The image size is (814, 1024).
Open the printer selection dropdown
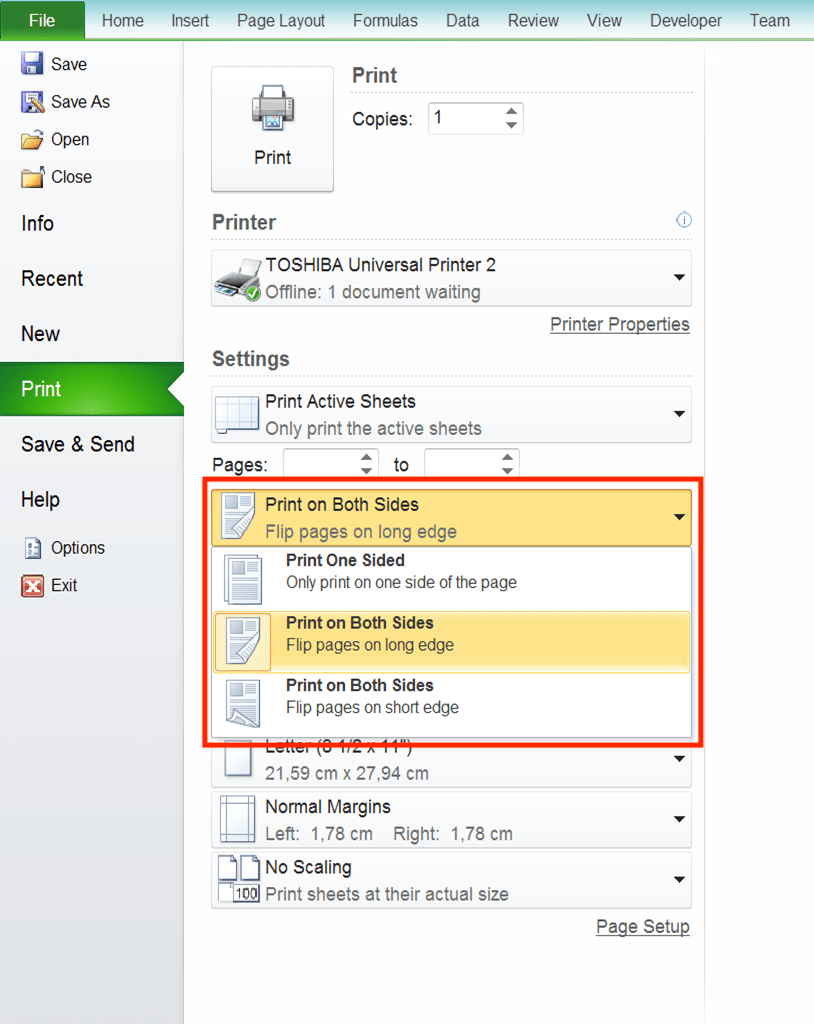coord(679,278)
